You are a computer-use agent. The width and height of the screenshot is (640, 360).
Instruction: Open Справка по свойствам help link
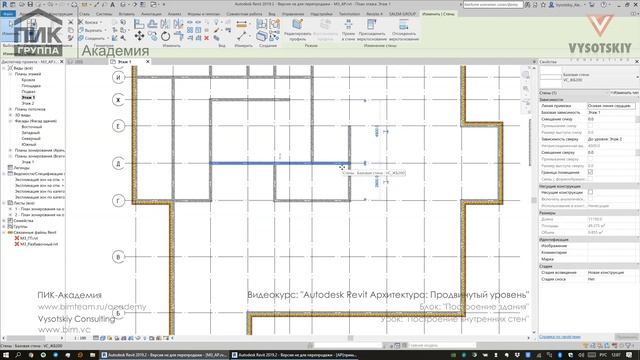pyautogui.click(x=560, y=337)
